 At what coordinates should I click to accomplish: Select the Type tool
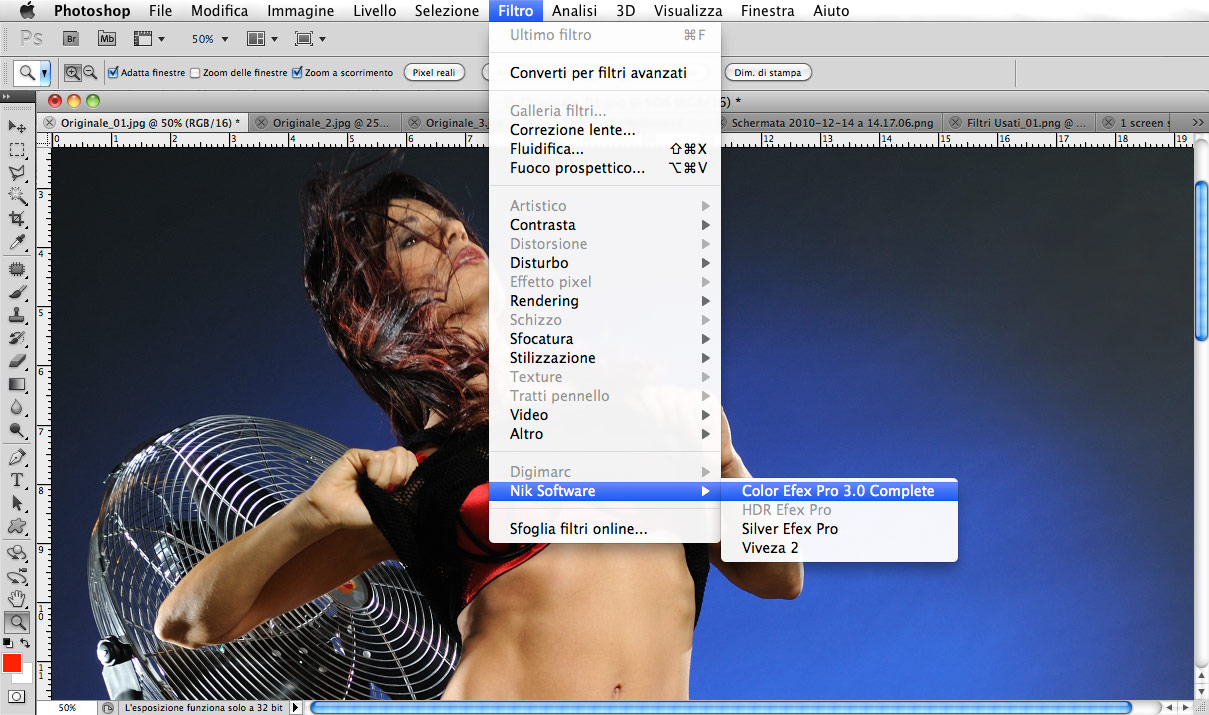pos(17,481)
